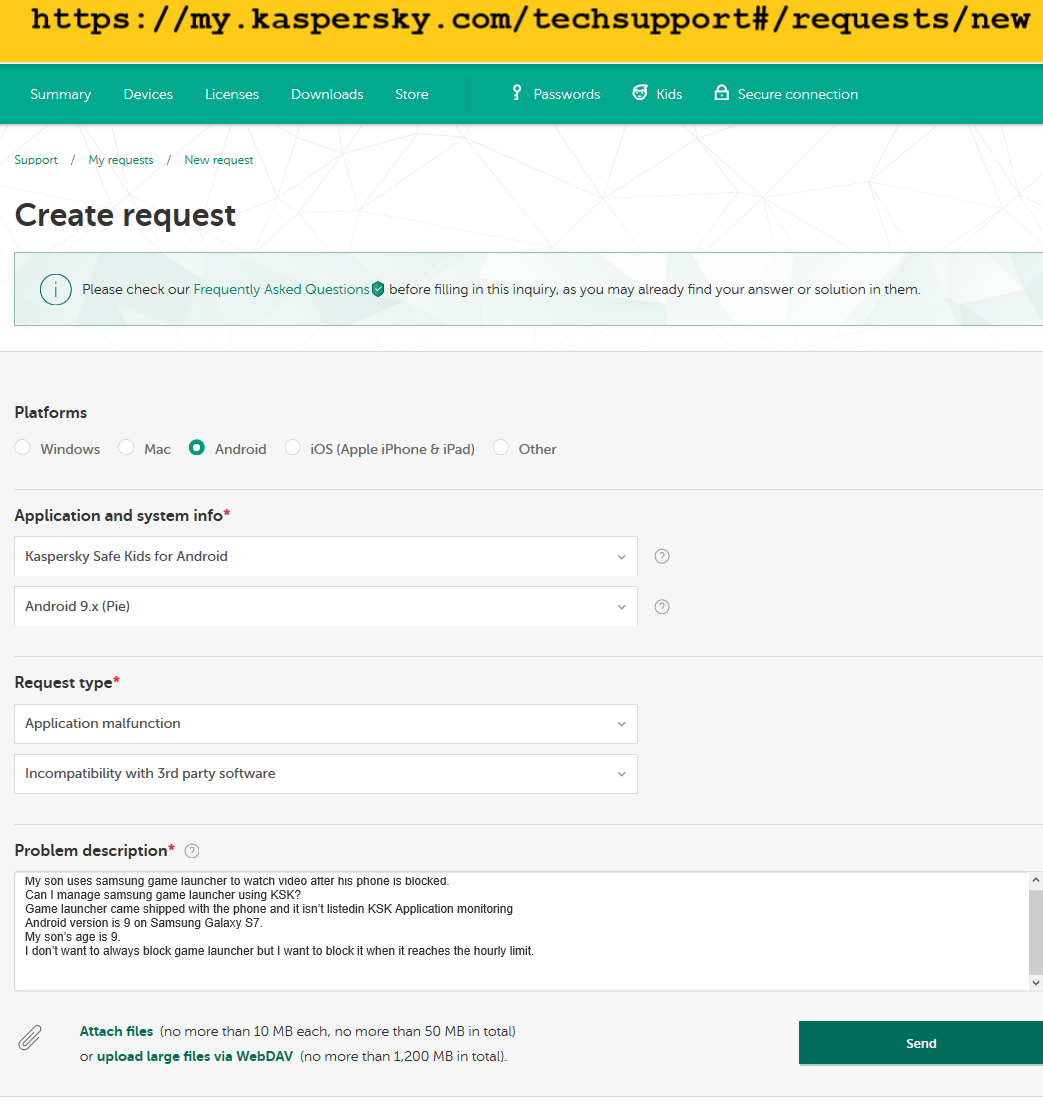Open help icon next to Android 9.x dropdown
Screen dimensions: 1043x1112
(x=662, y=607)
